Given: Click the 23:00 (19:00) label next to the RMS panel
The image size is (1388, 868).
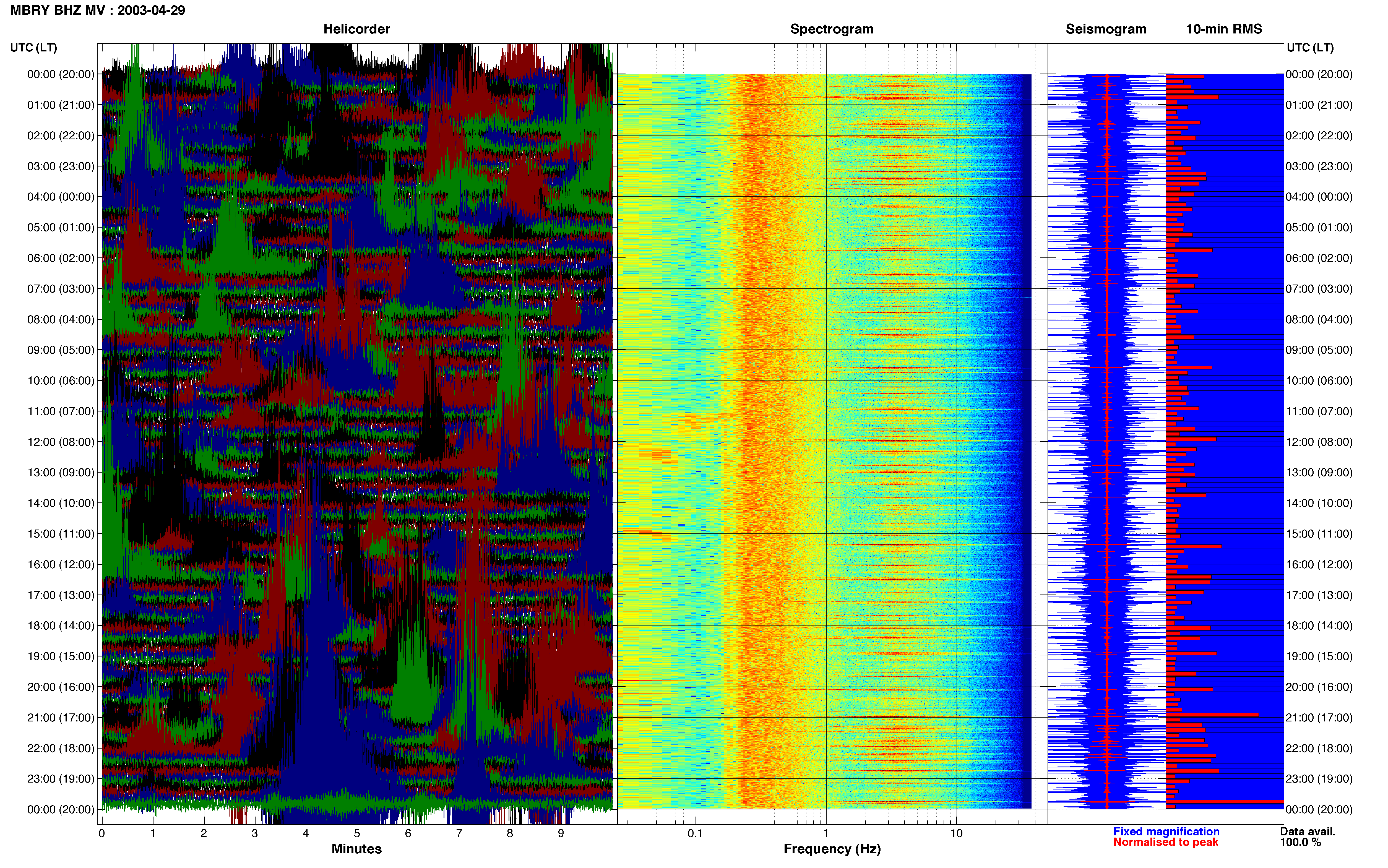Looking at the screenshot, I should tap(1319, 779).
